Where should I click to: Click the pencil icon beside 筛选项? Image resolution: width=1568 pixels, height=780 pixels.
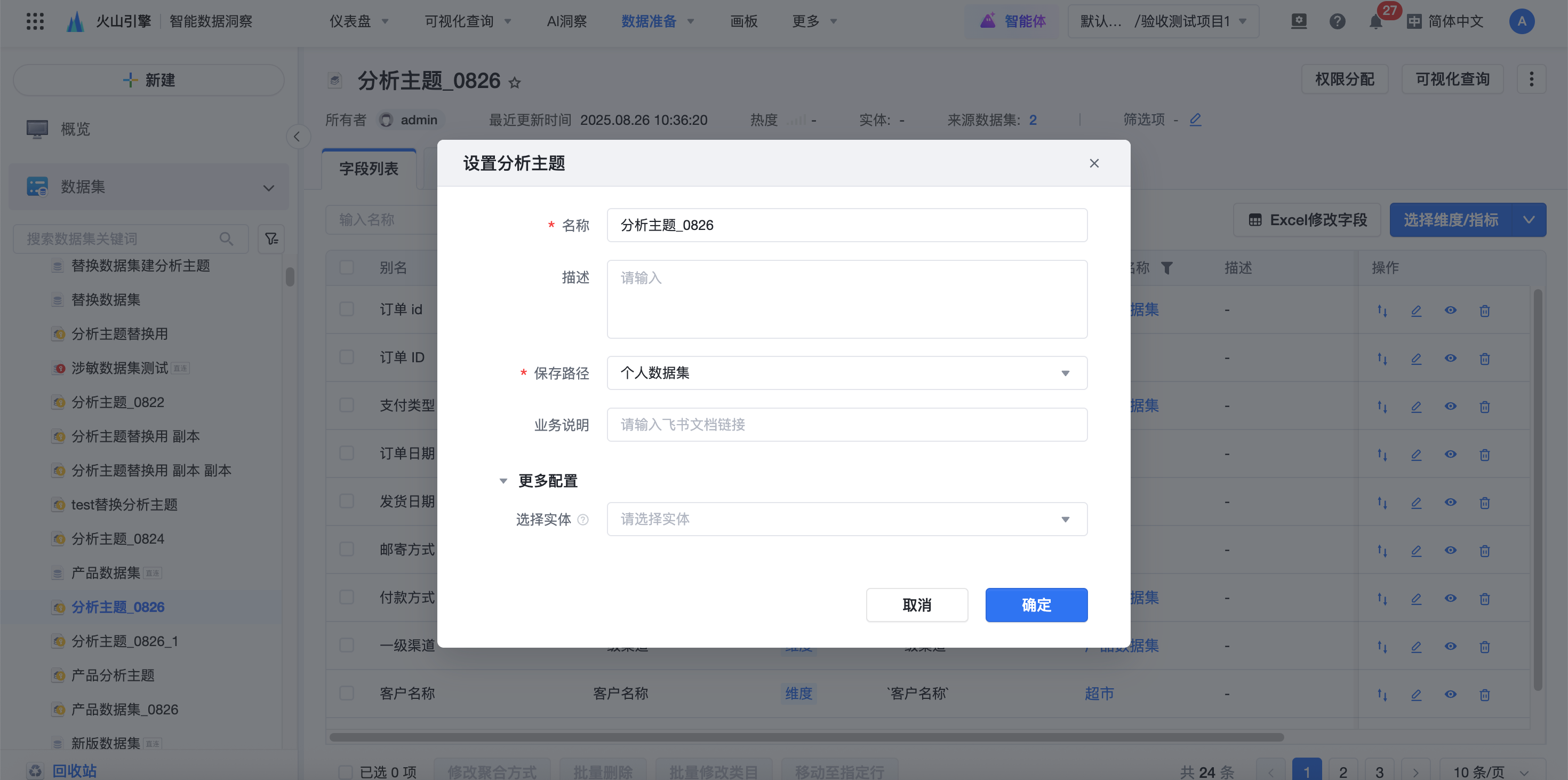pos(1196,120)
